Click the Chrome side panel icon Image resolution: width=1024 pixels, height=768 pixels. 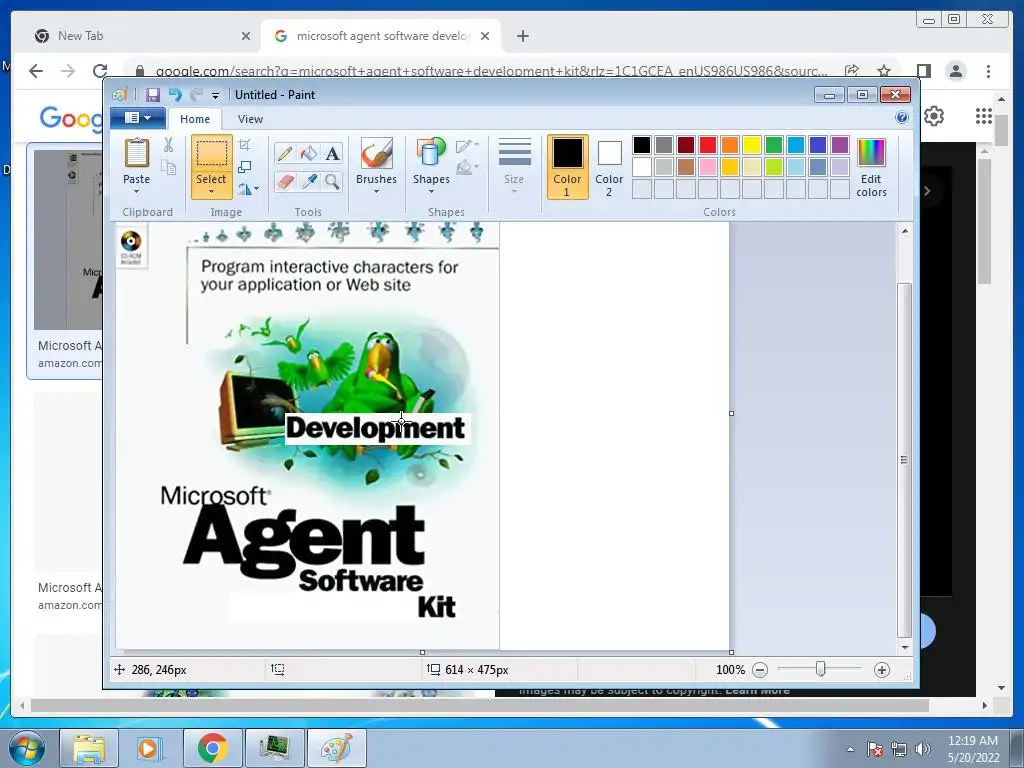point(923,71)
